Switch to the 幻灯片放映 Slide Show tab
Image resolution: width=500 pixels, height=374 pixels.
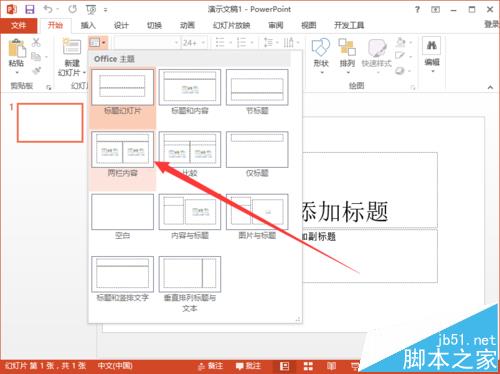(232, 25)
